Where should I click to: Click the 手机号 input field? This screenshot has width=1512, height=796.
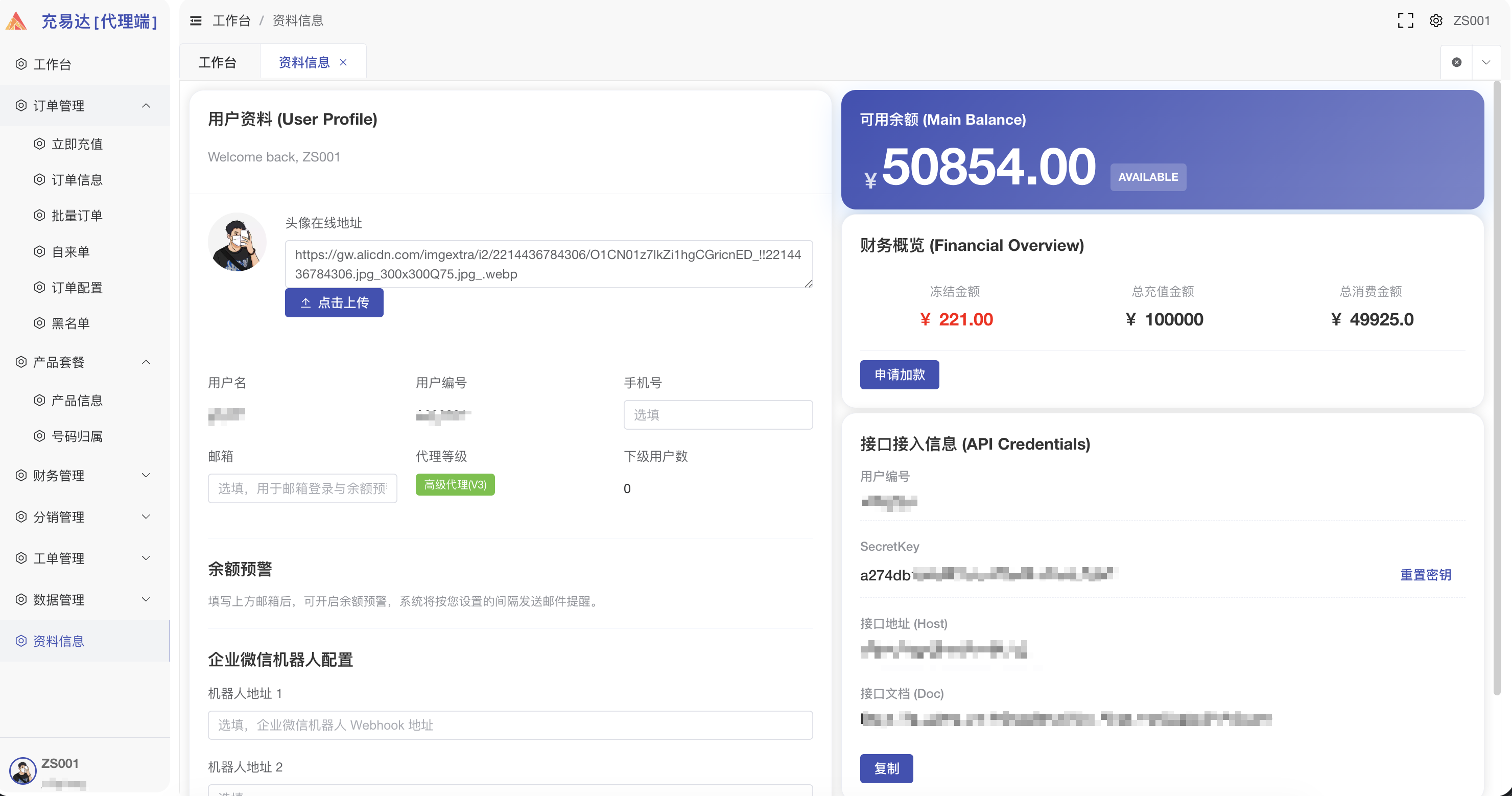[x=718, y=415]
